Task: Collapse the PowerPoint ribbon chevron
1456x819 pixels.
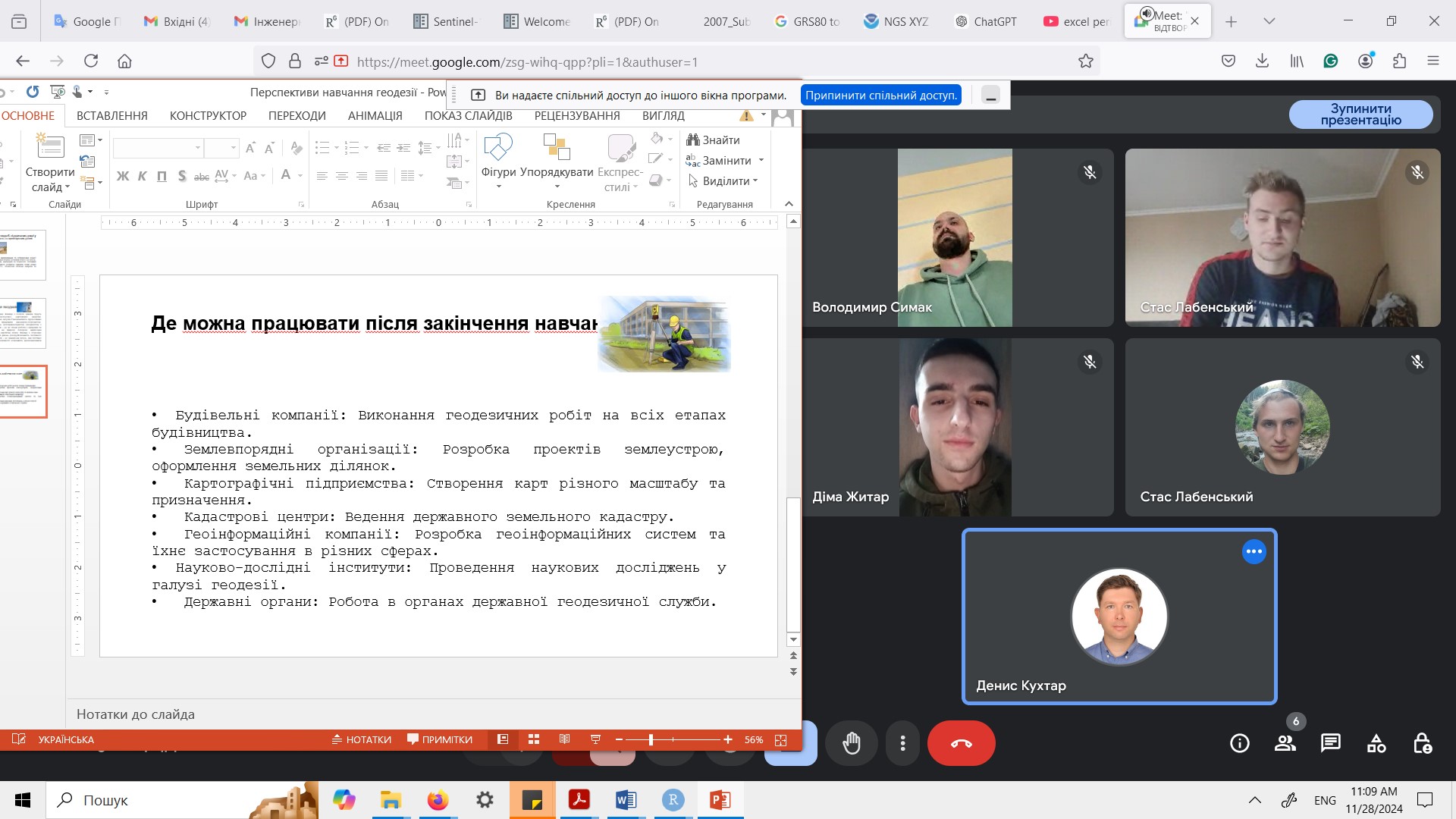Action: [x=789, y=204]
